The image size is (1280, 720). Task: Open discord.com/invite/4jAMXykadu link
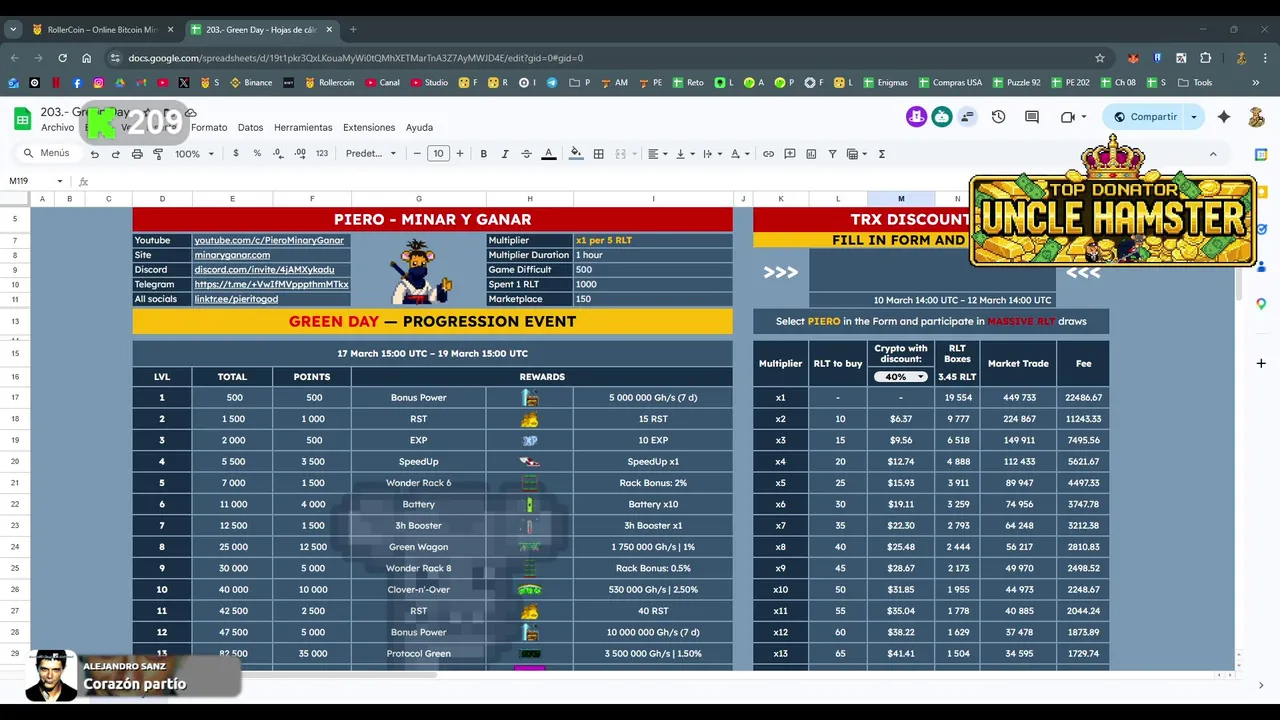click(264, 270)
